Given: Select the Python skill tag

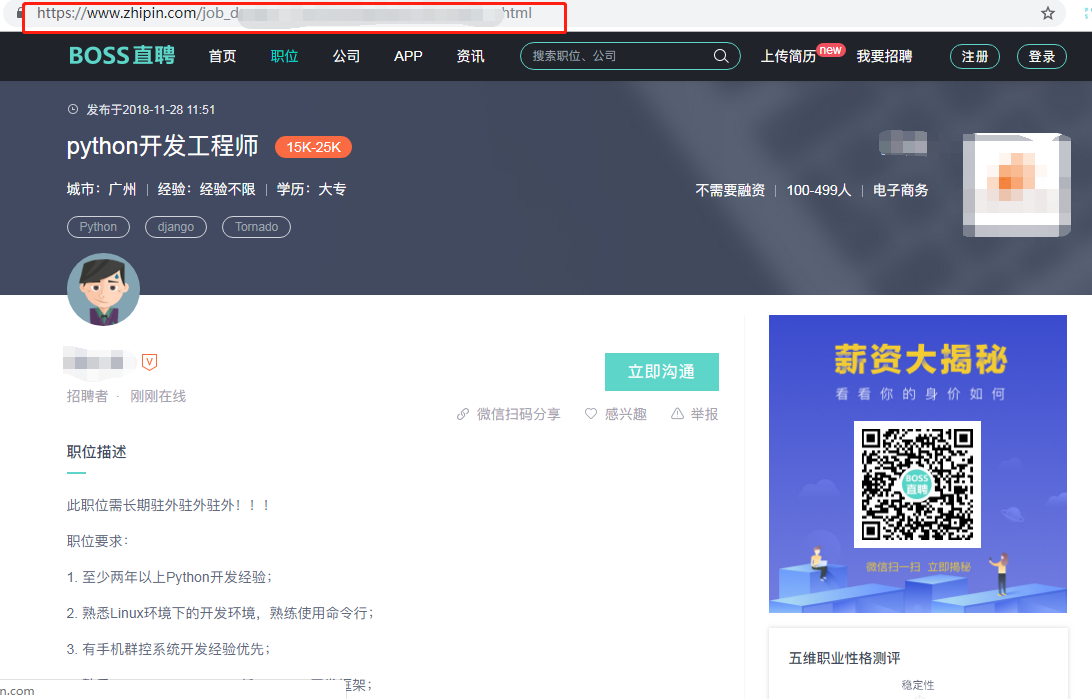Looking at the screenshot, I should 98,227.
